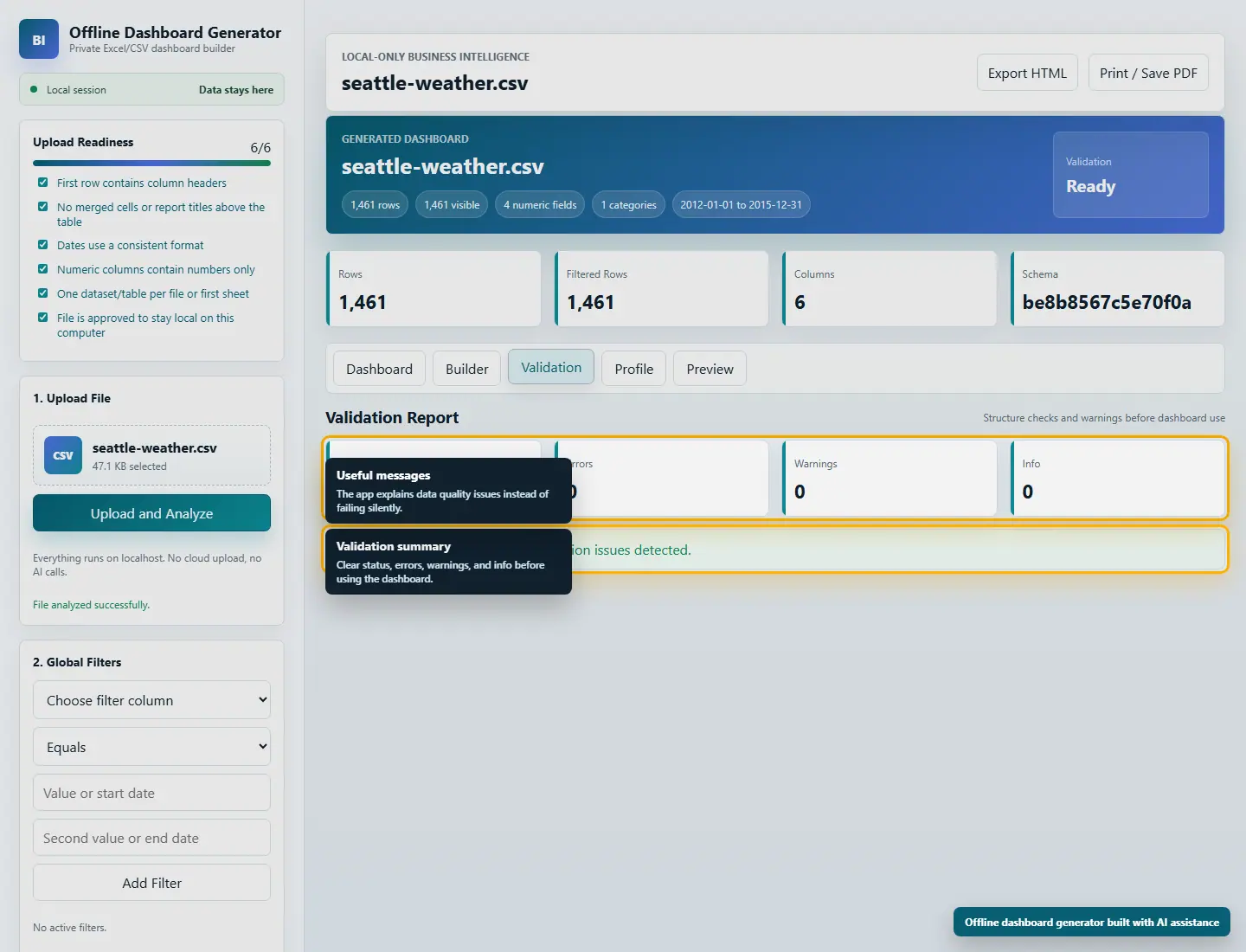Open the Profile tab
Viewport: 1246px width, 952px height.
(x=633, y=369)
